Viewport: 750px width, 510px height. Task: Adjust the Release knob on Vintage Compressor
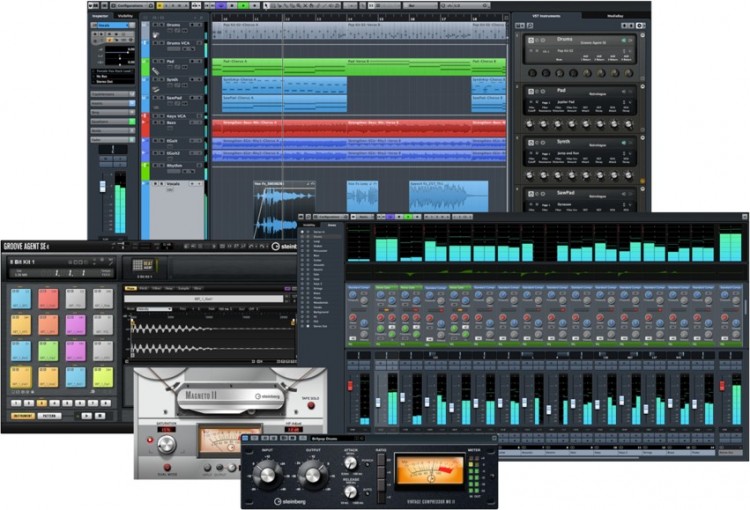350,491
